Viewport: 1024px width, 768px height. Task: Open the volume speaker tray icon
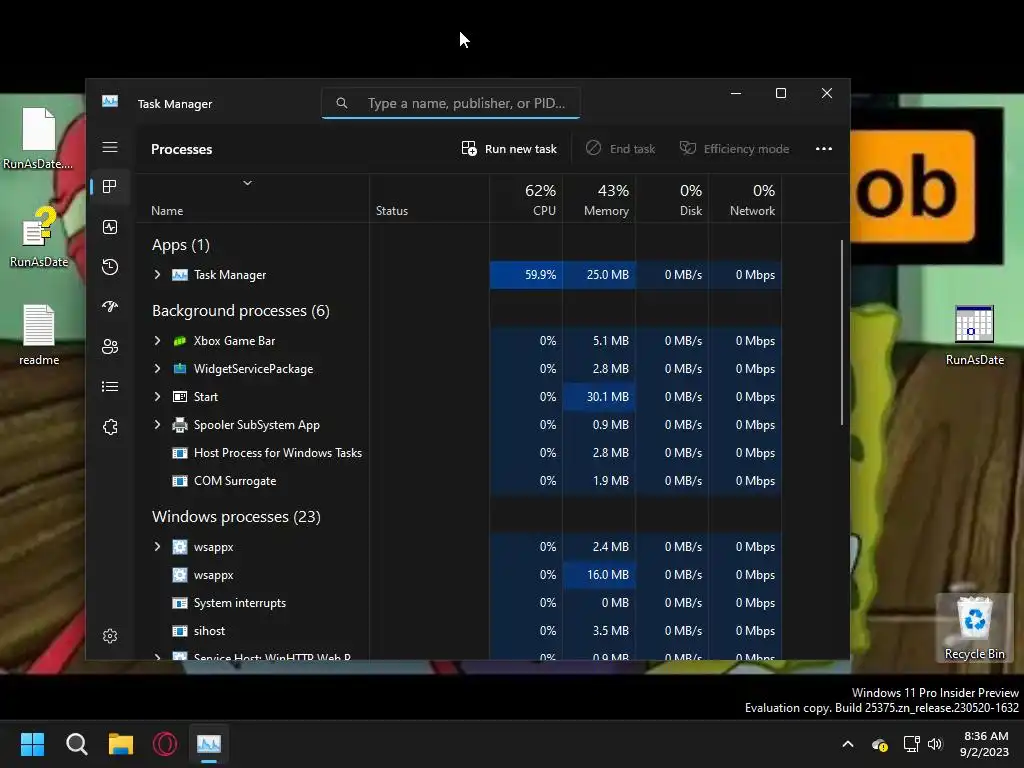tap(935, 744)
